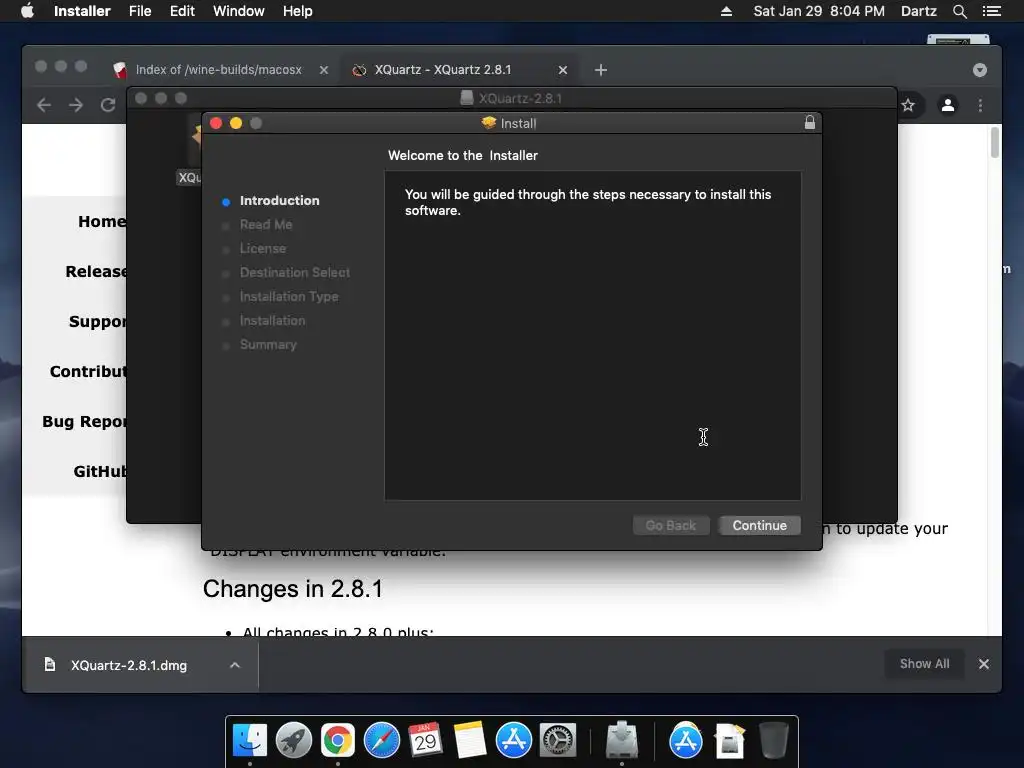Open Spotlight search magnifier icon
Viewport: 1024px width, 768px height.
tap(959, 11)
